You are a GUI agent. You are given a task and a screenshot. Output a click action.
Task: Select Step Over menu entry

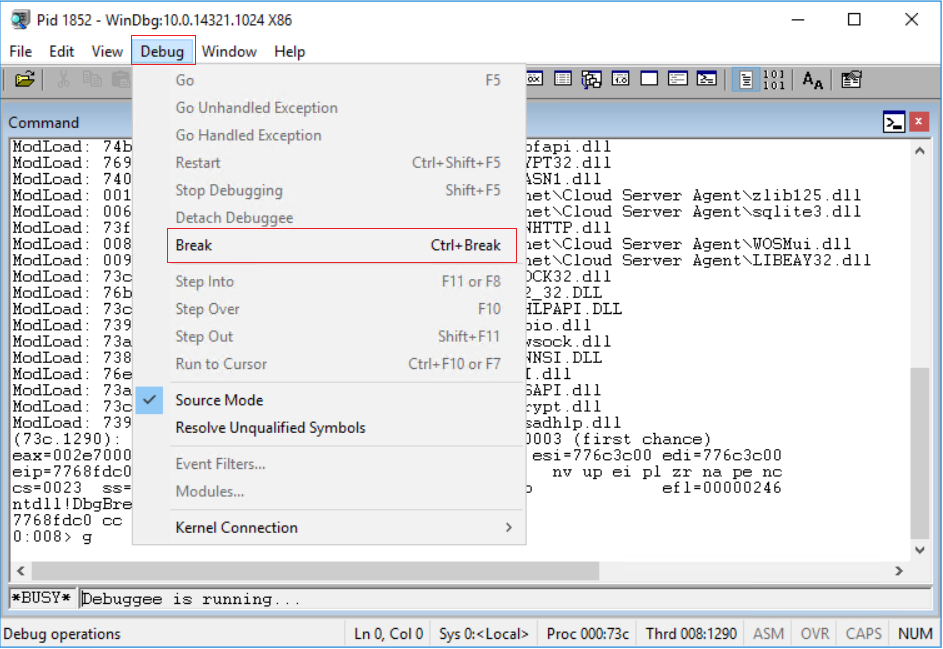tap(329, 309)
